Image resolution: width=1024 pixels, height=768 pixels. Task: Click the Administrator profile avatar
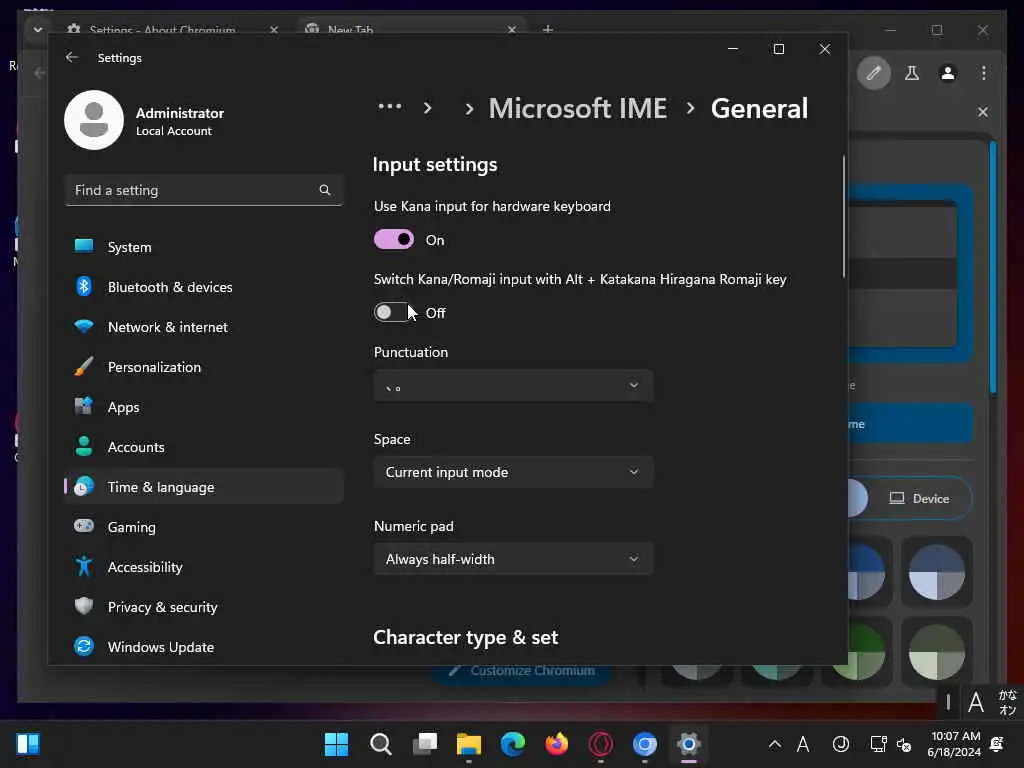(94, 120)
